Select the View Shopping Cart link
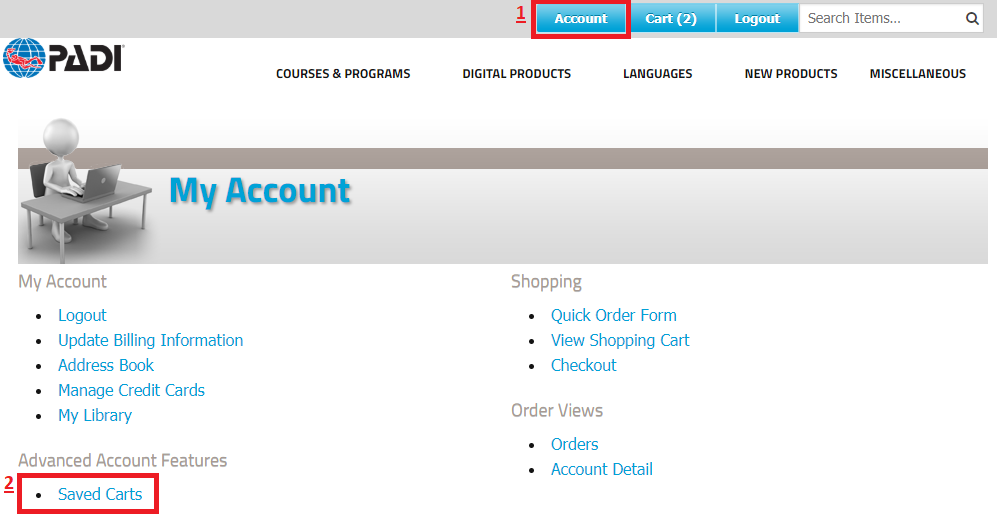The height and width of the screenshot is (519, 997). pyautogui.click(x=620, y=340)
